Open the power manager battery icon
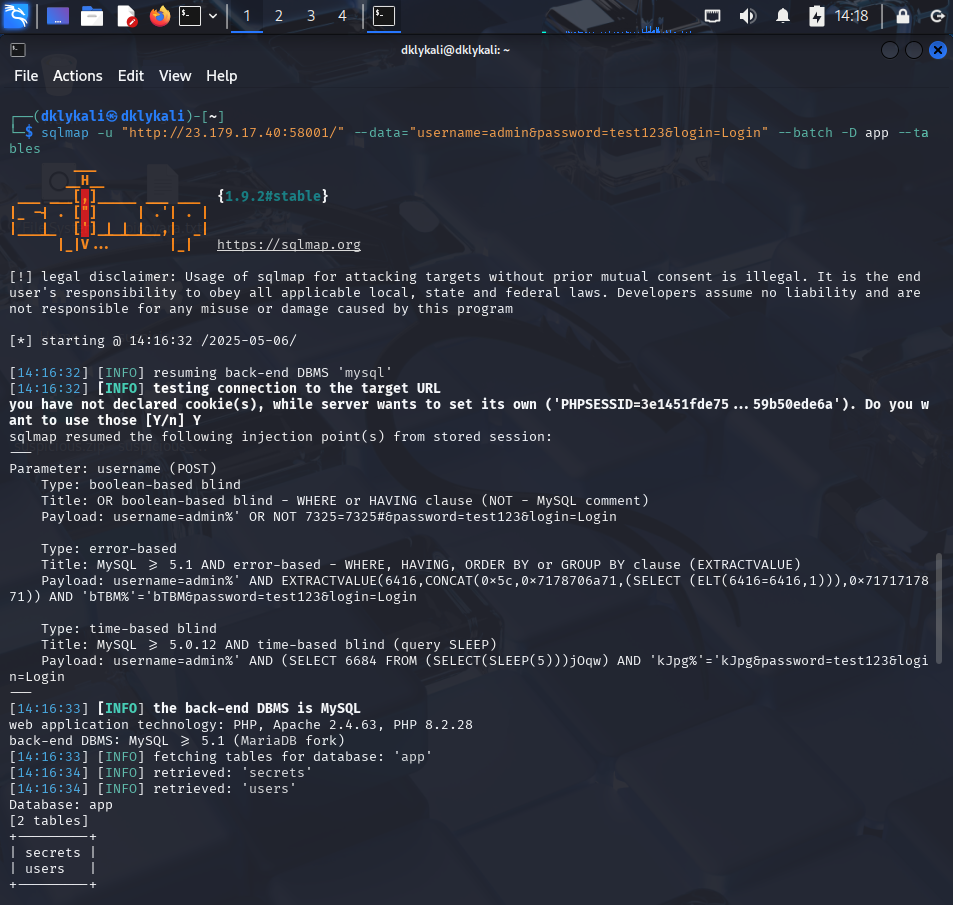 816,16
